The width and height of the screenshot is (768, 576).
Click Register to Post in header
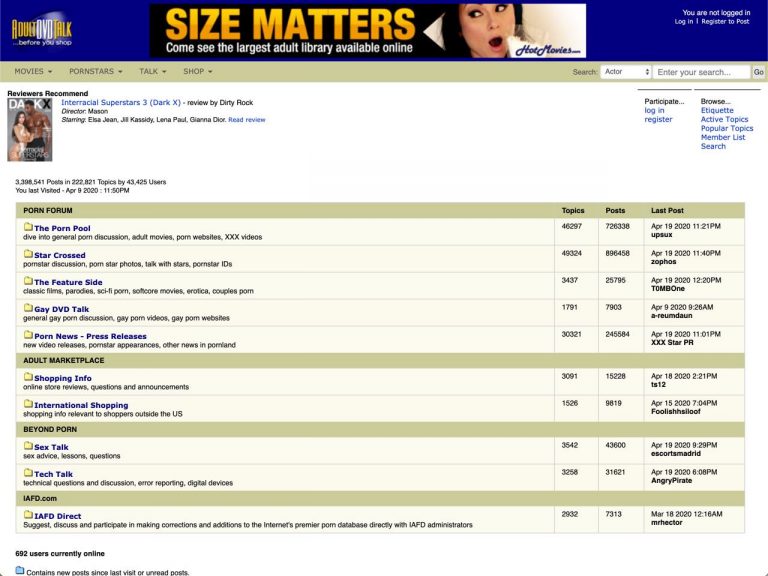tap(725, 22)
